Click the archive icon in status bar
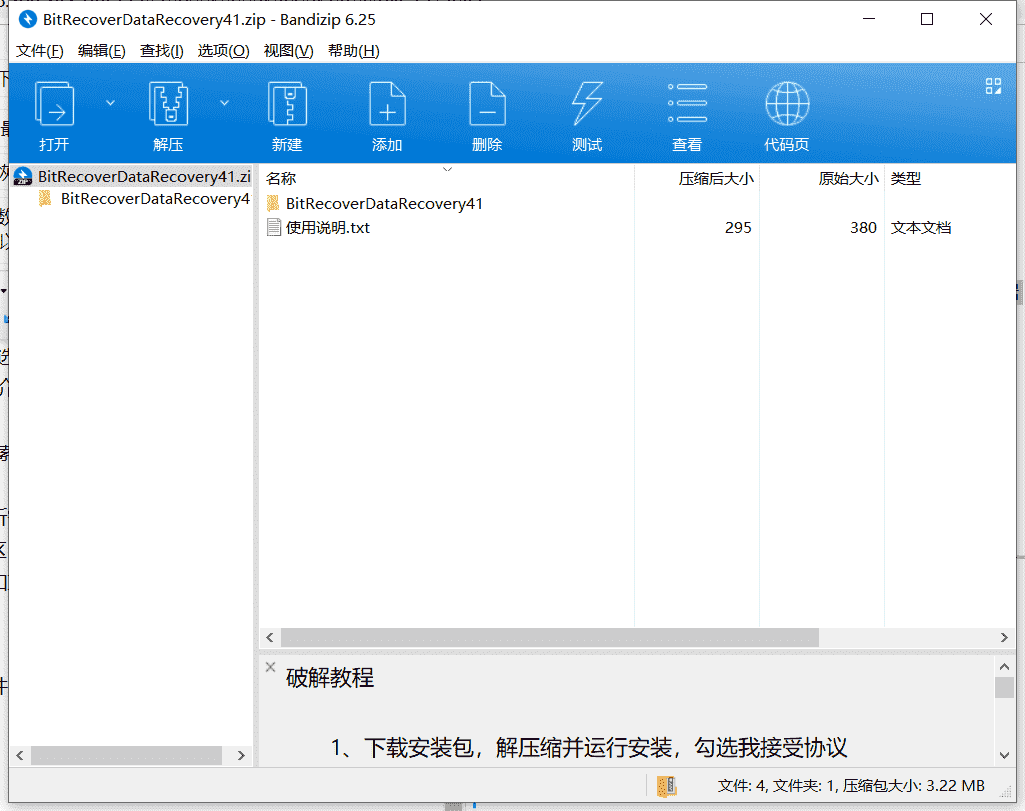The width and height of the screenshot is (1025, 811). [x=666, y=786]
